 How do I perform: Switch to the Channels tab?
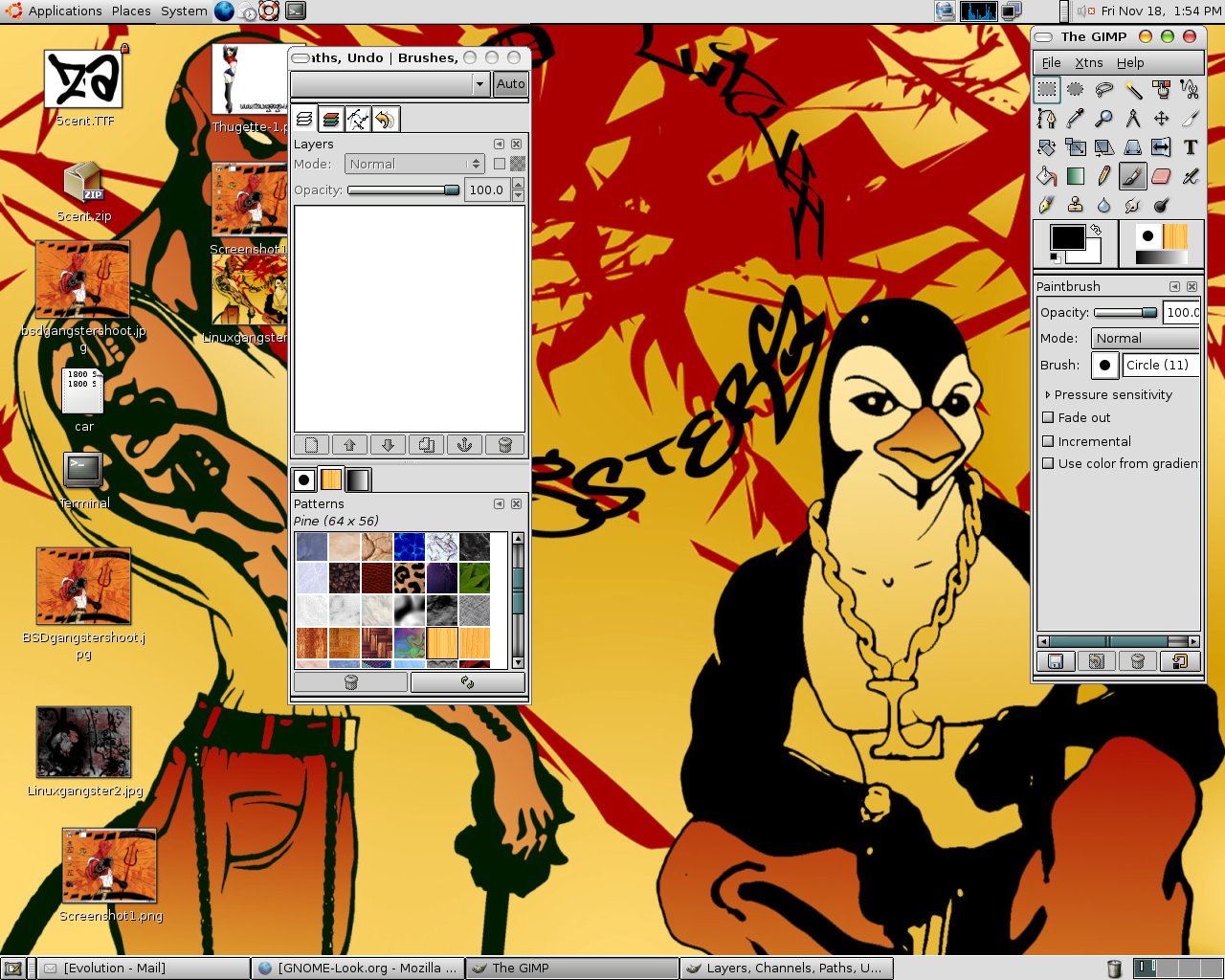(x=331, y=120)
